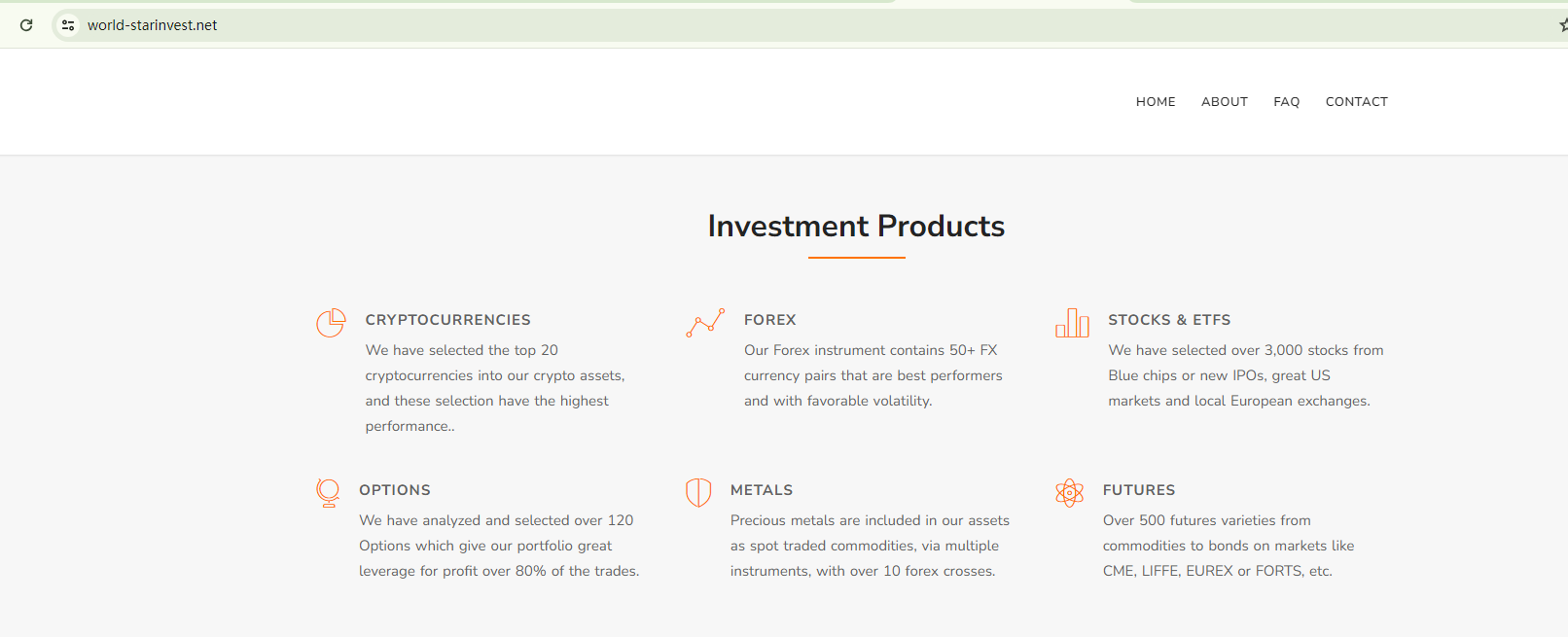Image resolution: width=1568 pixels, height=637 pixels.
Task: Open the ABOUT page
Action: click(x=1224, y=101)
